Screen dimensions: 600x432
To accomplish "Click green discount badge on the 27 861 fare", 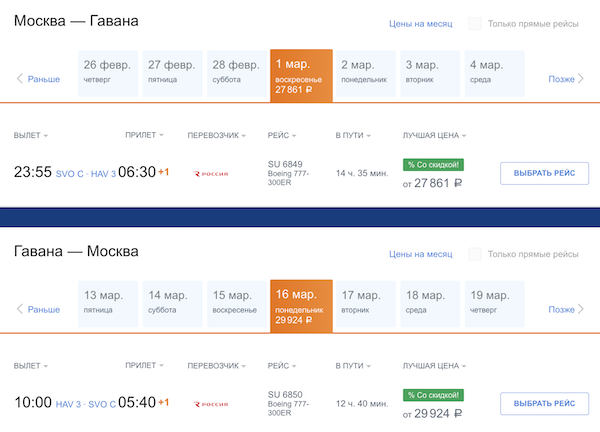I will (433, 164).
